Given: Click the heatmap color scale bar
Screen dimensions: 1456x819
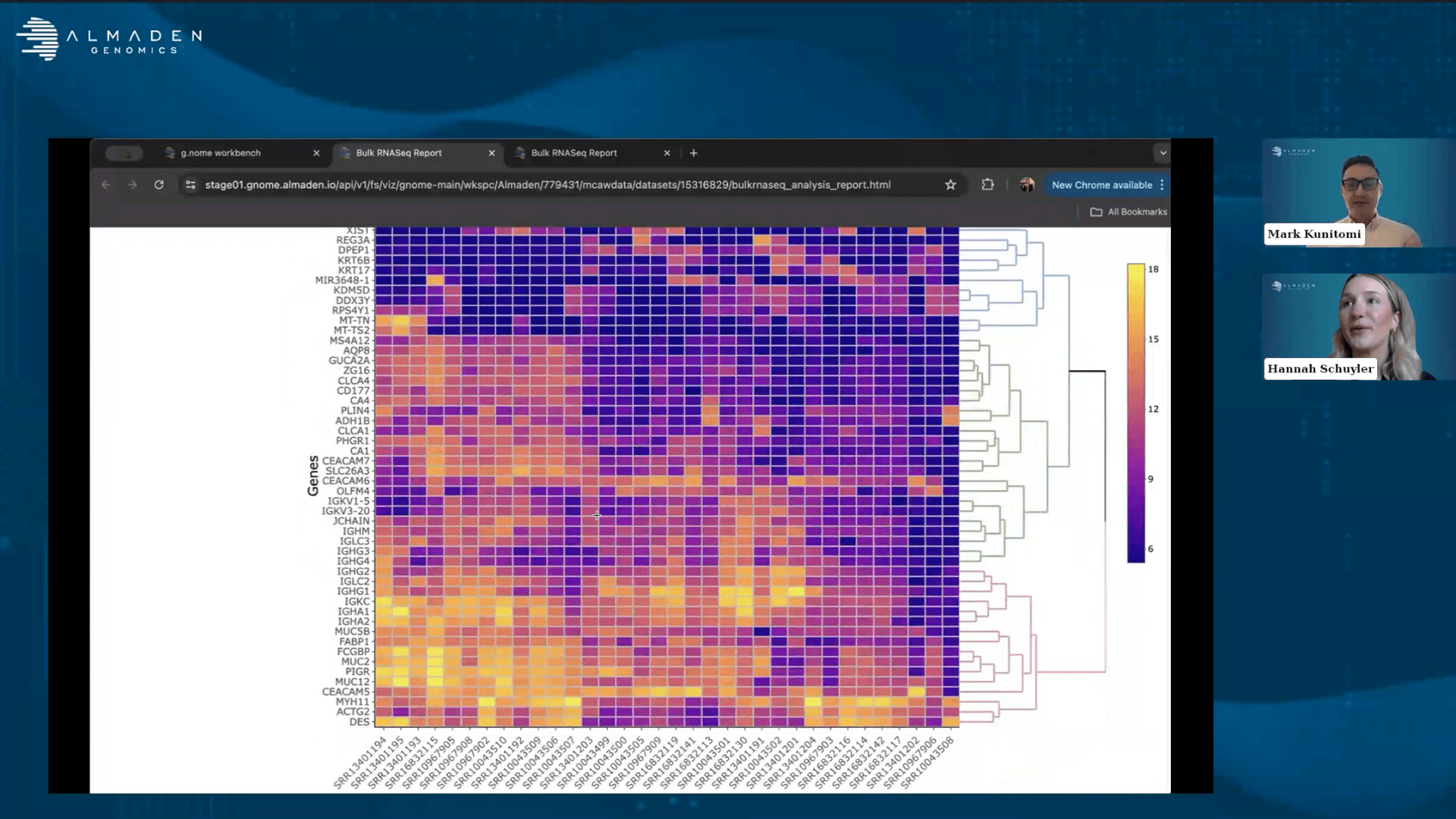Looking at the screenshot, I should pyautogui.click(x=1135, y=413).
